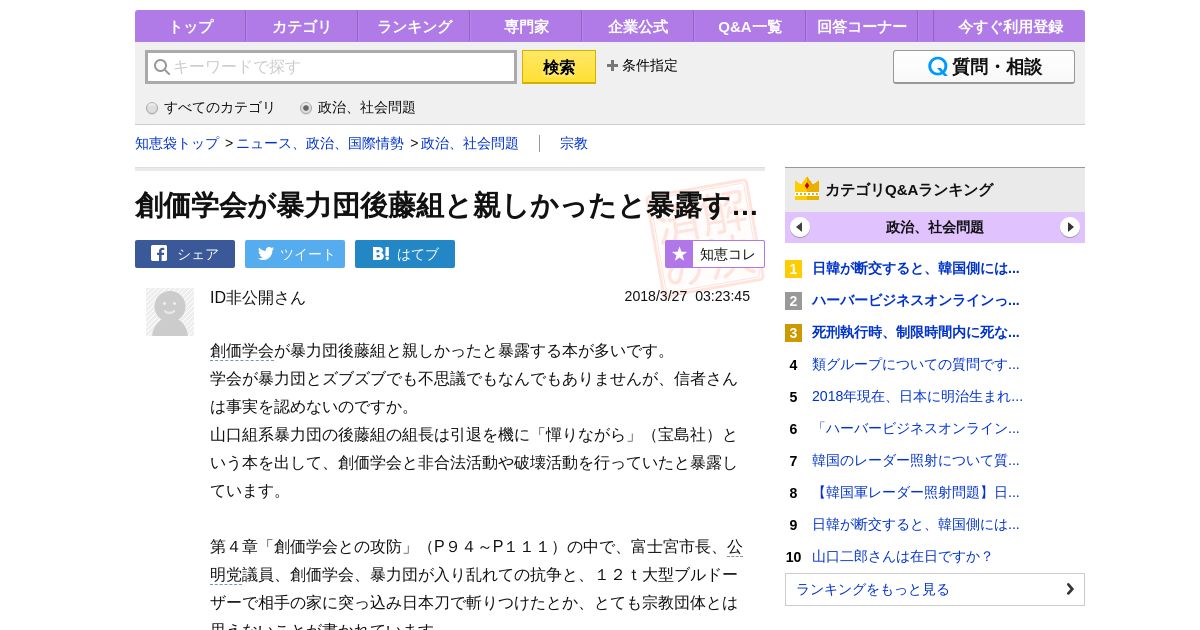Share on Facebook with シェア button

(x=185, y=254)
